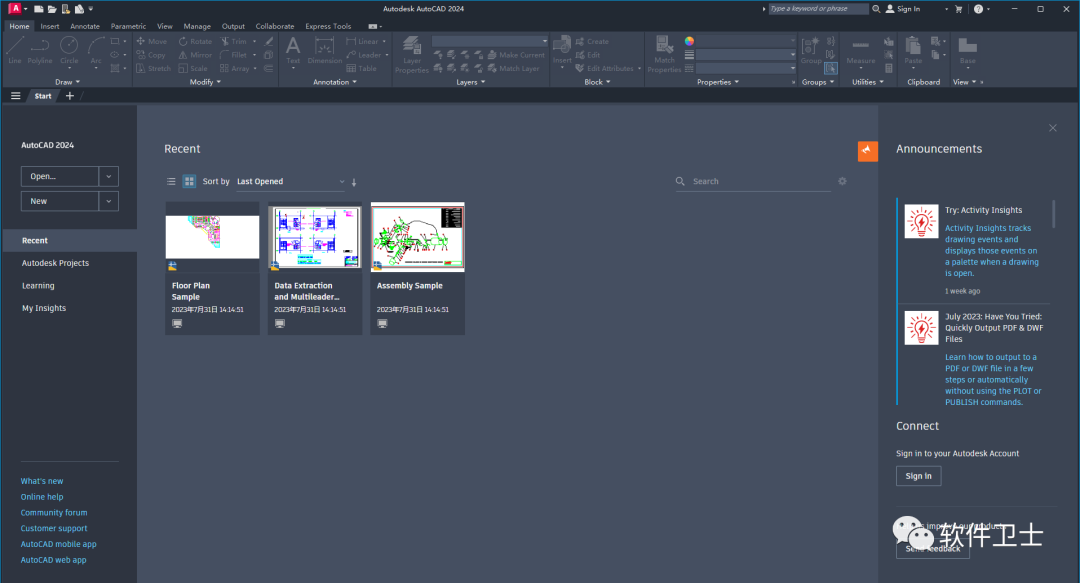Activate the Move tool in Modify panel
Image resolution: width=1080 pixels, height=583 pixels.
point(152,41)
